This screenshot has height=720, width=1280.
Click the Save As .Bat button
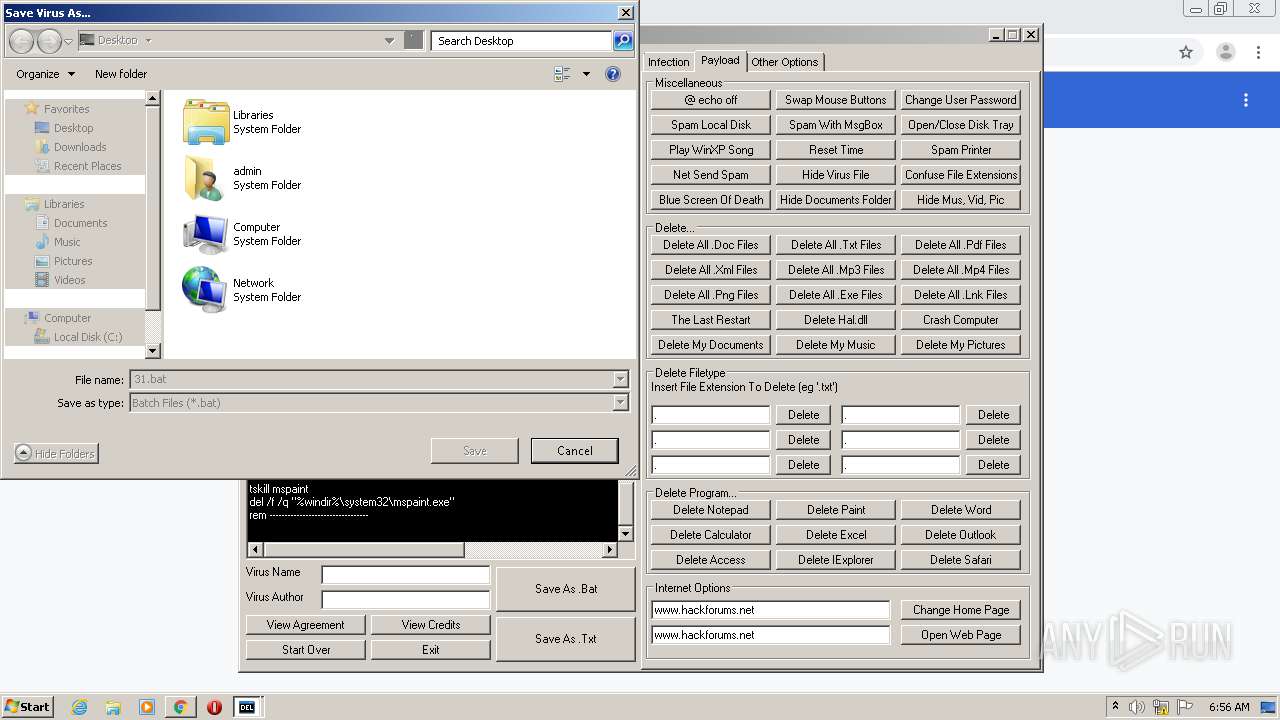point(566,589)
